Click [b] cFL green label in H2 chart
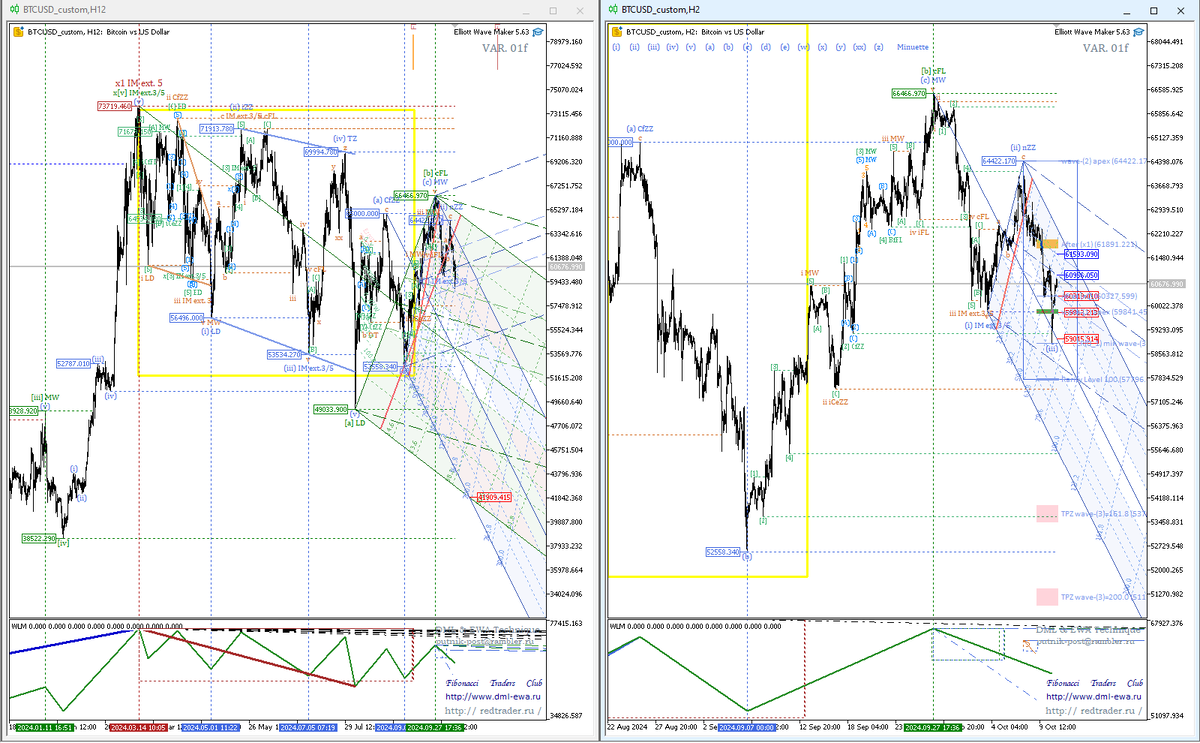 coord(935,71)
